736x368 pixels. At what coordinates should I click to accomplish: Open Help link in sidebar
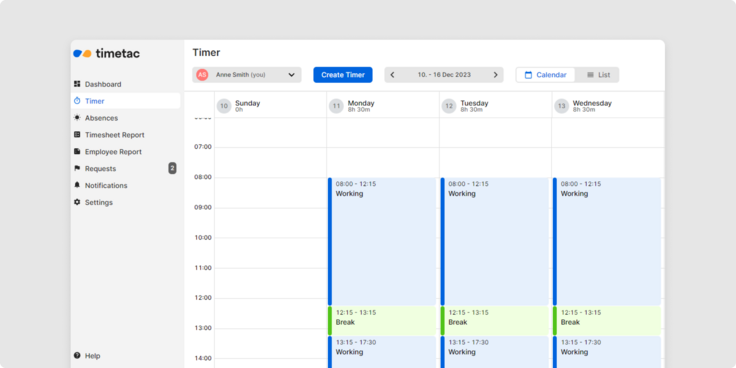point(92,356)
